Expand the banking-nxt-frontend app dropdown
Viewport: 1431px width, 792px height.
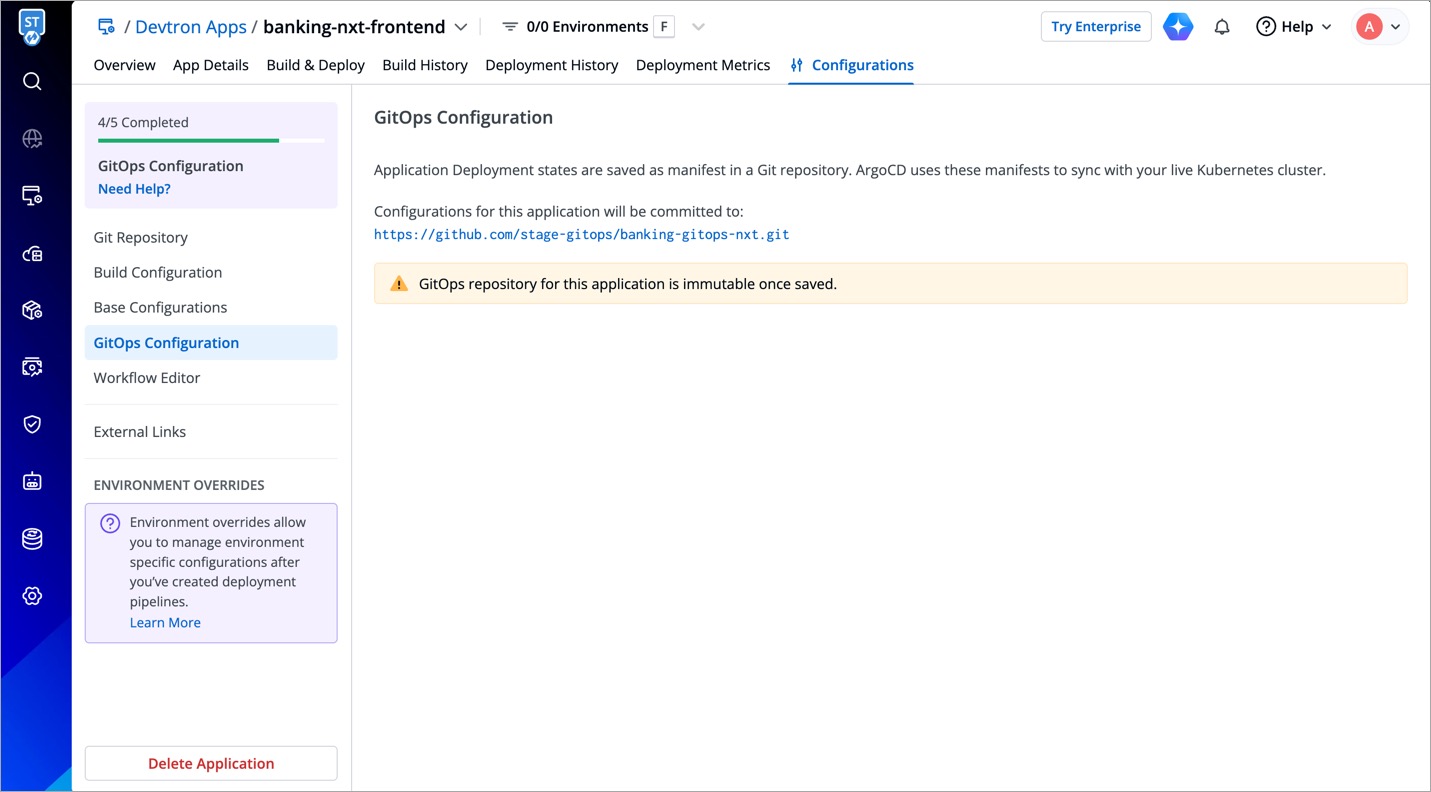pyautogui.click(x=460, y=27)
